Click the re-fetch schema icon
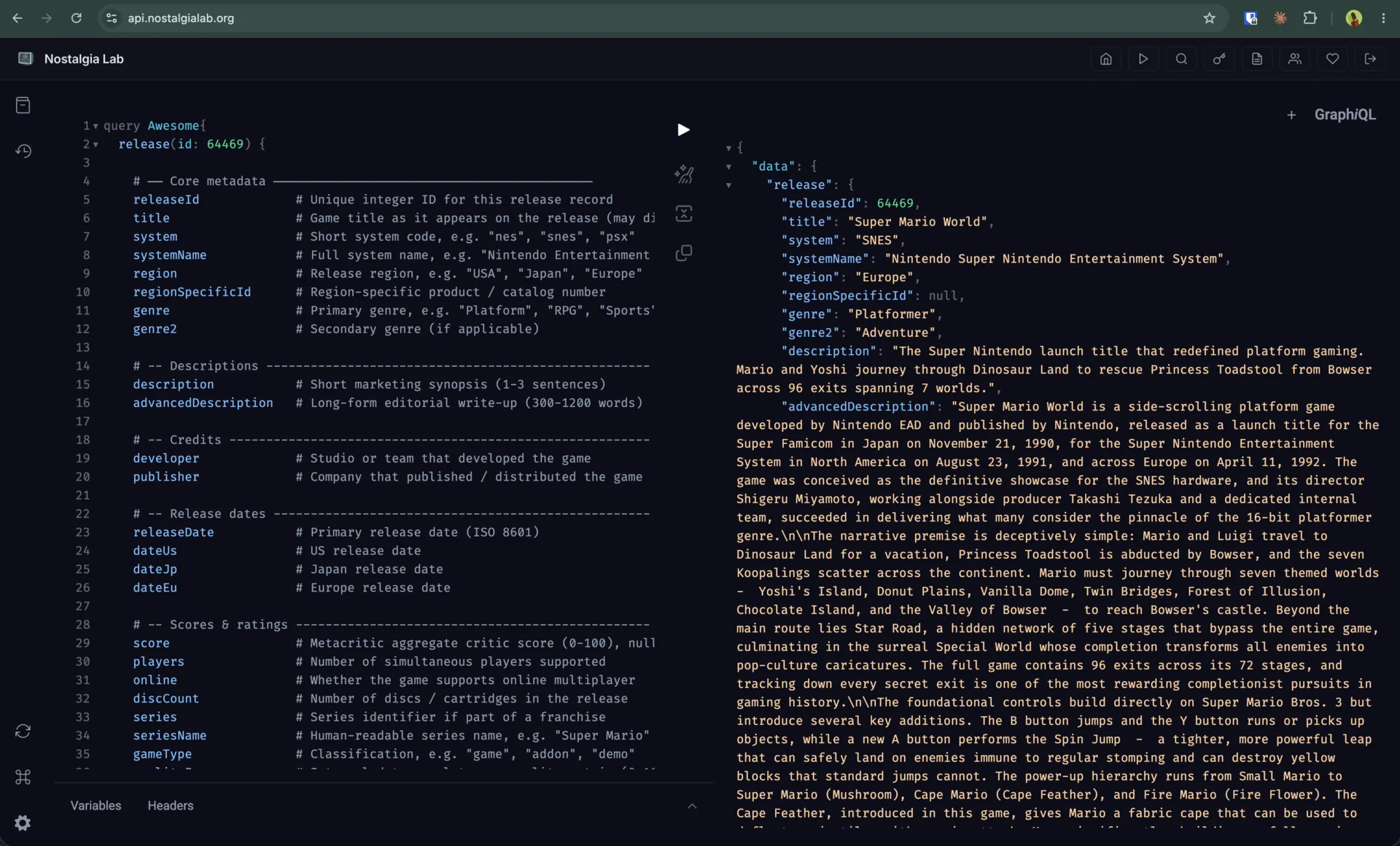 click(23, 731)
